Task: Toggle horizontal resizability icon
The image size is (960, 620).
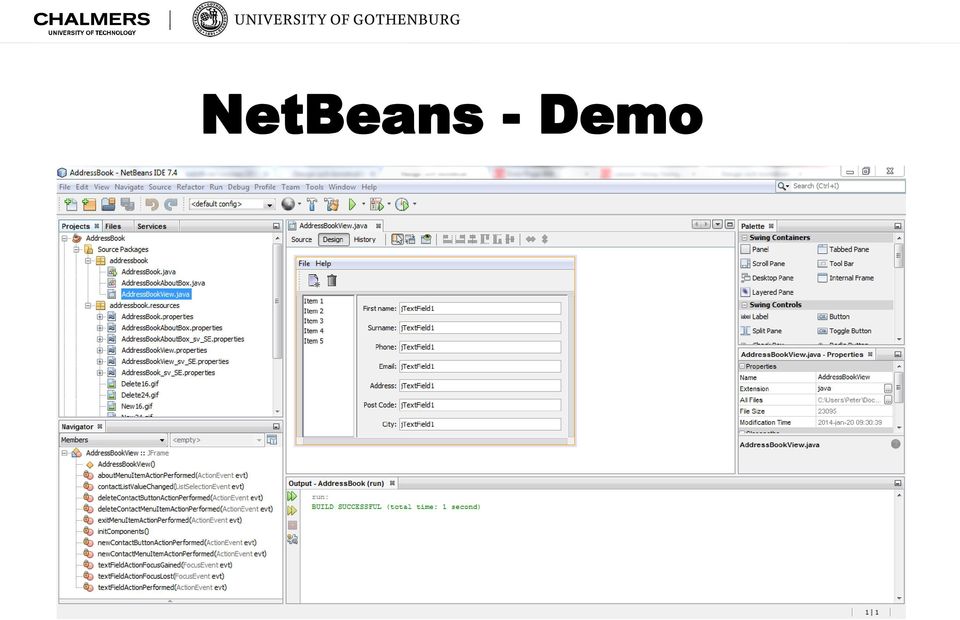Action: 530,239
